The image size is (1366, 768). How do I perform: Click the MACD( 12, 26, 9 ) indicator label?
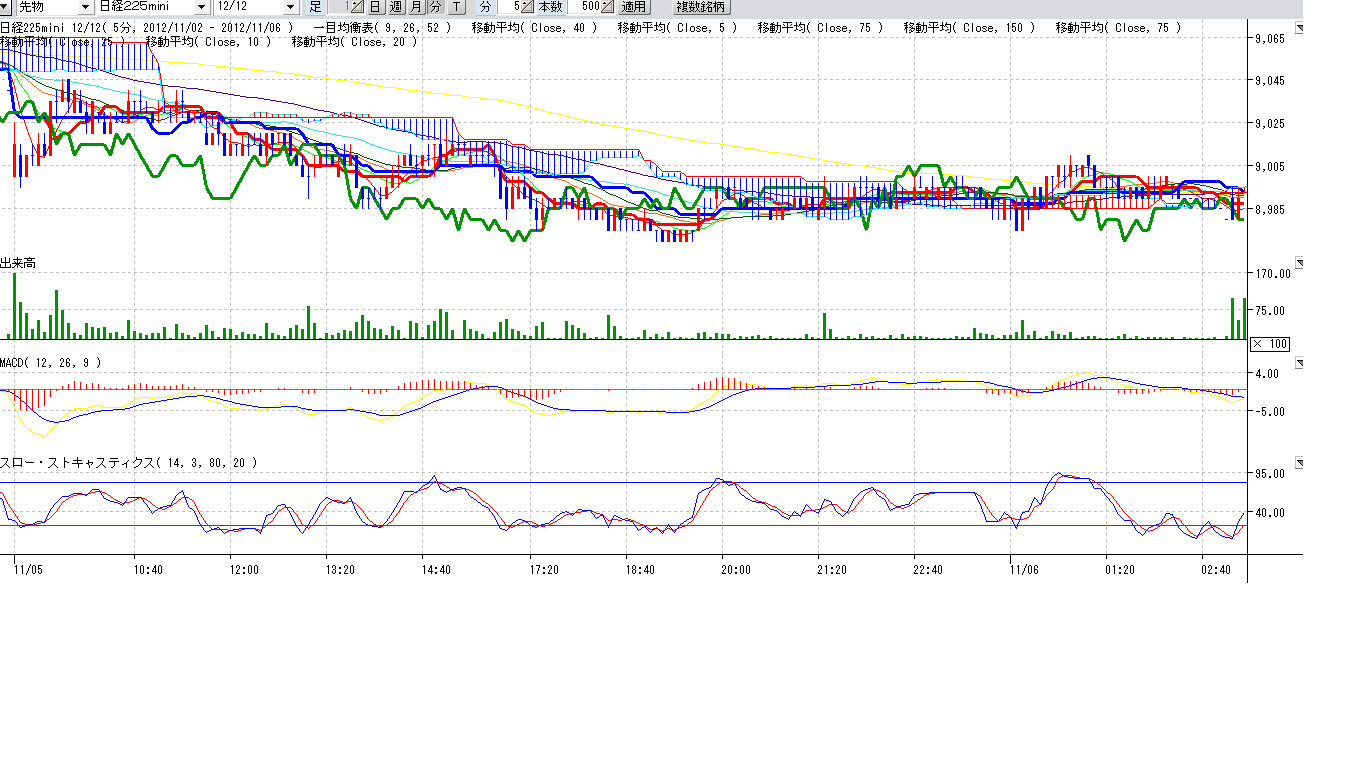[50, 362]
